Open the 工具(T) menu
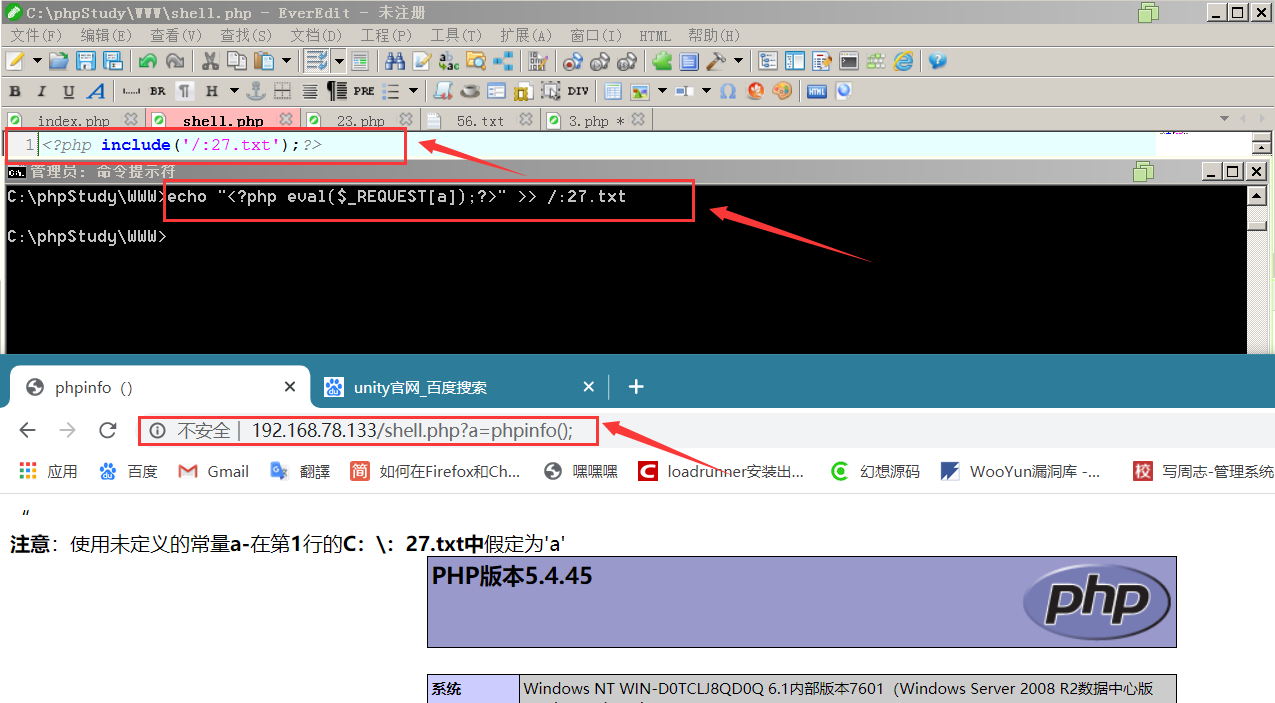 pyautogui.click(x=456, y=36)
